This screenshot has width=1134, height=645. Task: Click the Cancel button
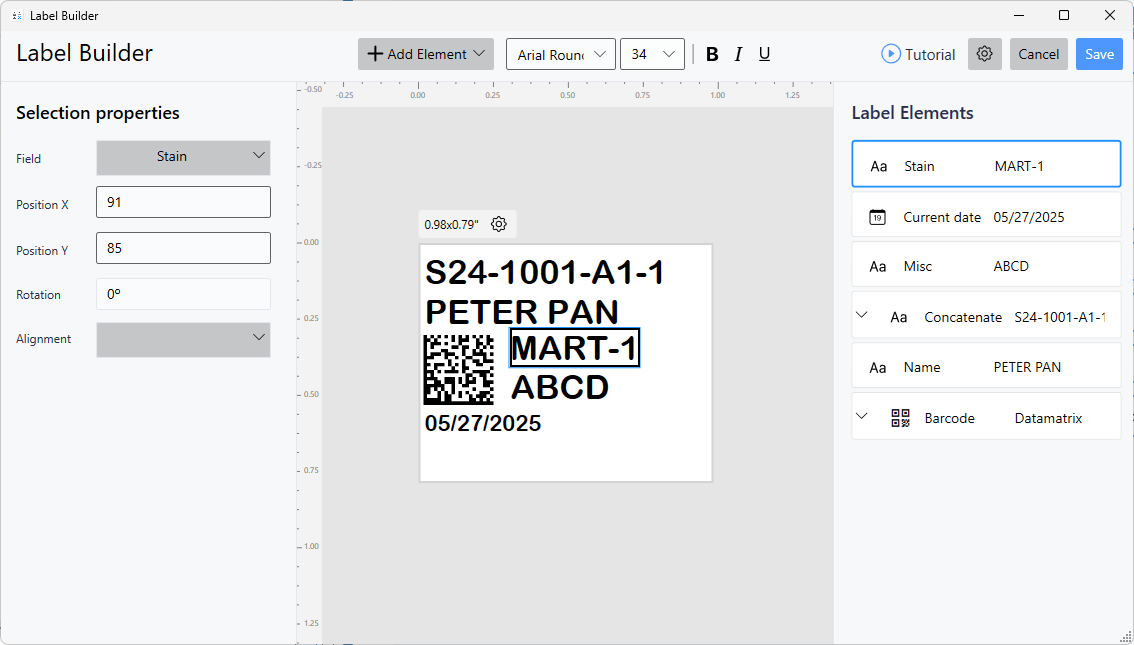coord(1038,54)
